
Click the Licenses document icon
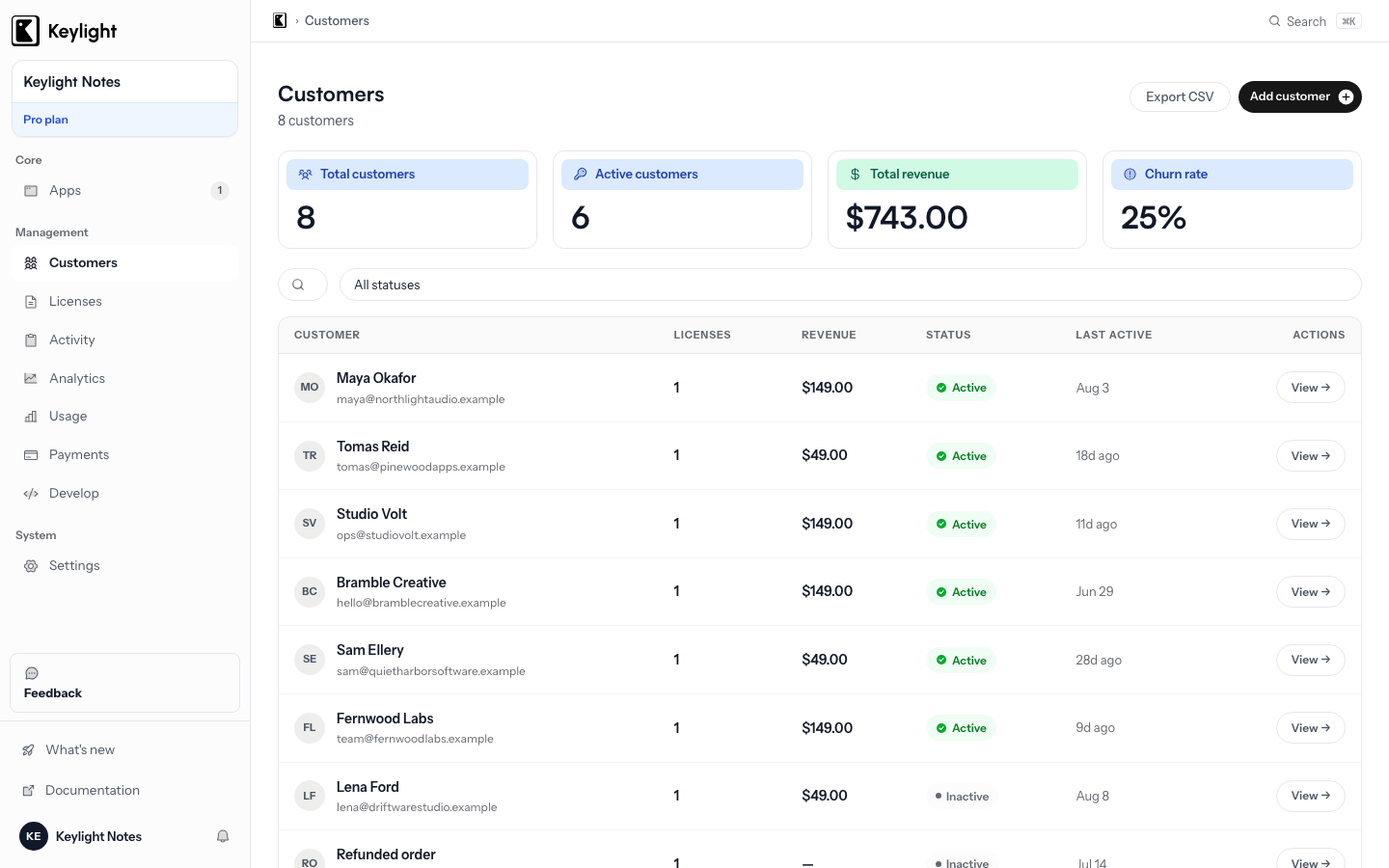pyautogui.click(x=31, y=302)
